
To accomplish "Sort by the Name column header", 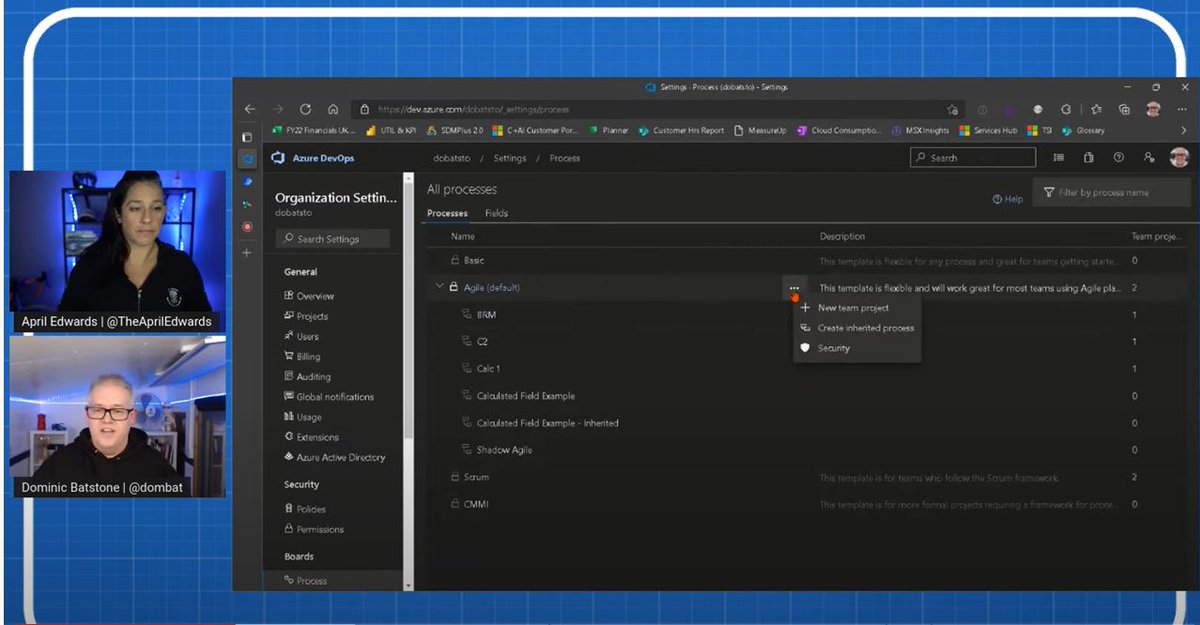I will coord(462,237).
